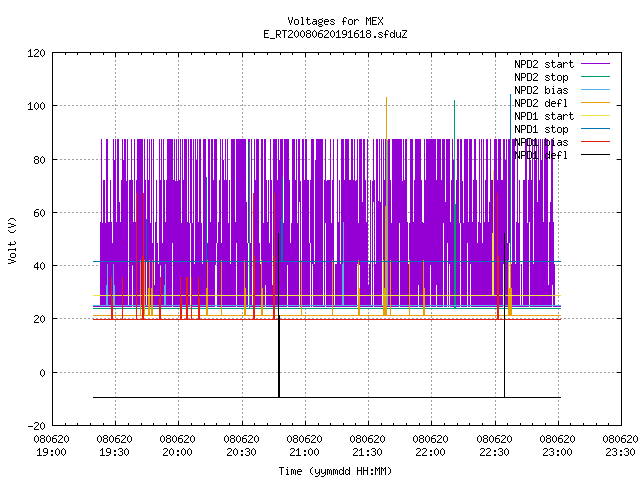Click the 22:00 x-axis tick label
Viewport: 640px width, 480px height.
(x=431, y=452)
